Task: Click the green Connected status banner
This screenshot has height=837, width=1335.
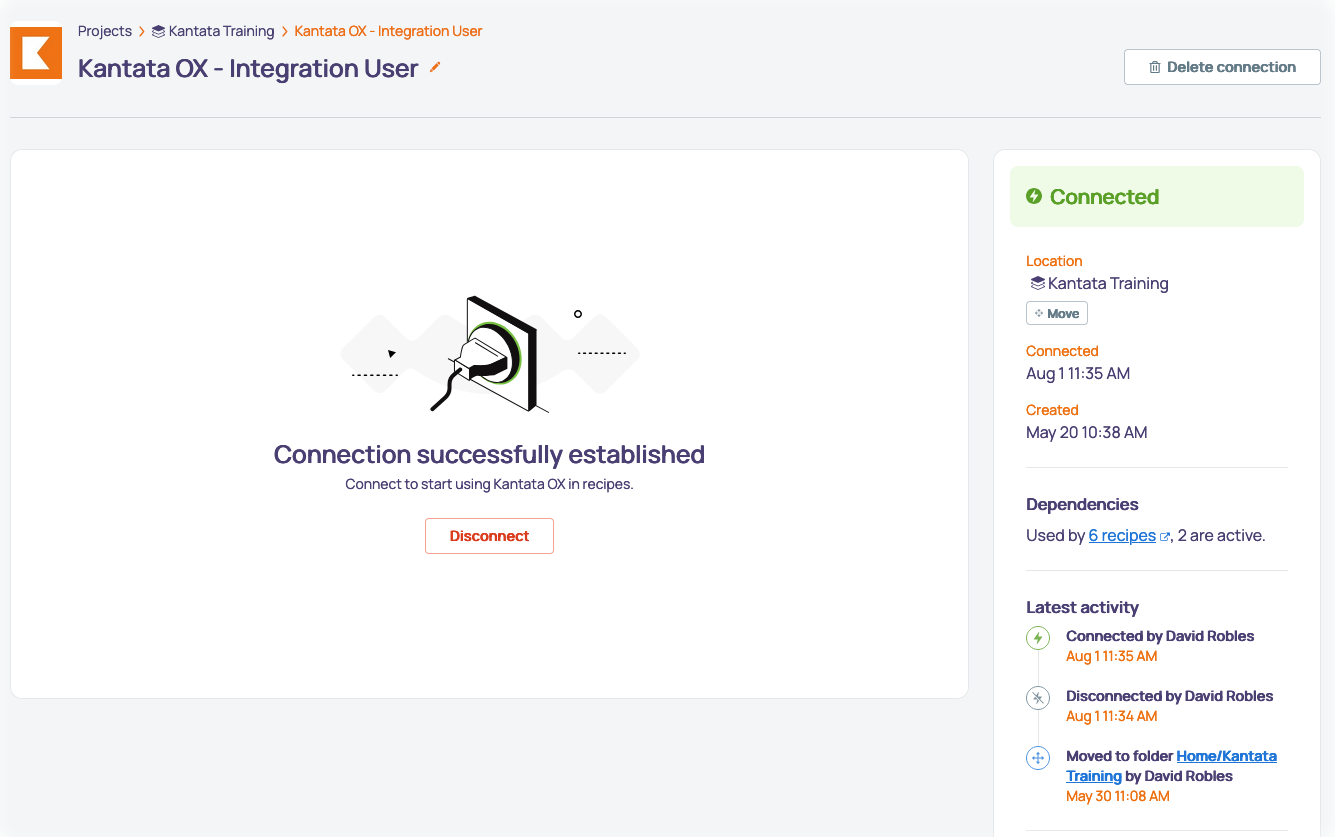Action: tap(1157, 197)
